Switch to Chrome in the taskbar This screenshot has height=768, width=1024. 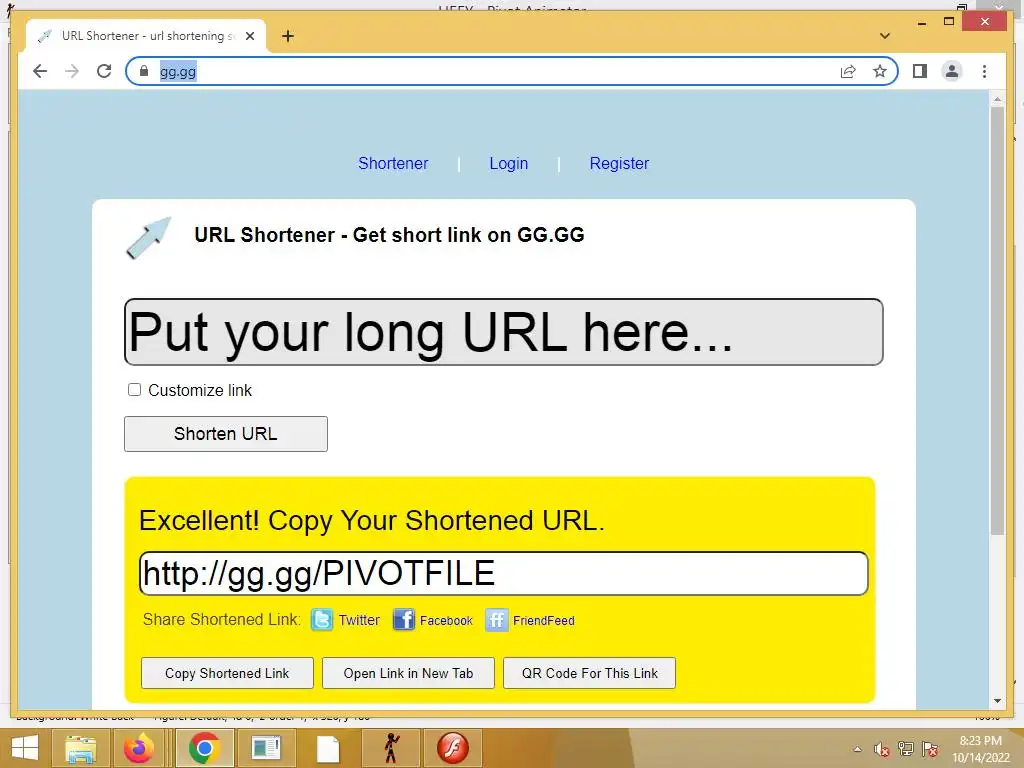click(x=204, y=748)
